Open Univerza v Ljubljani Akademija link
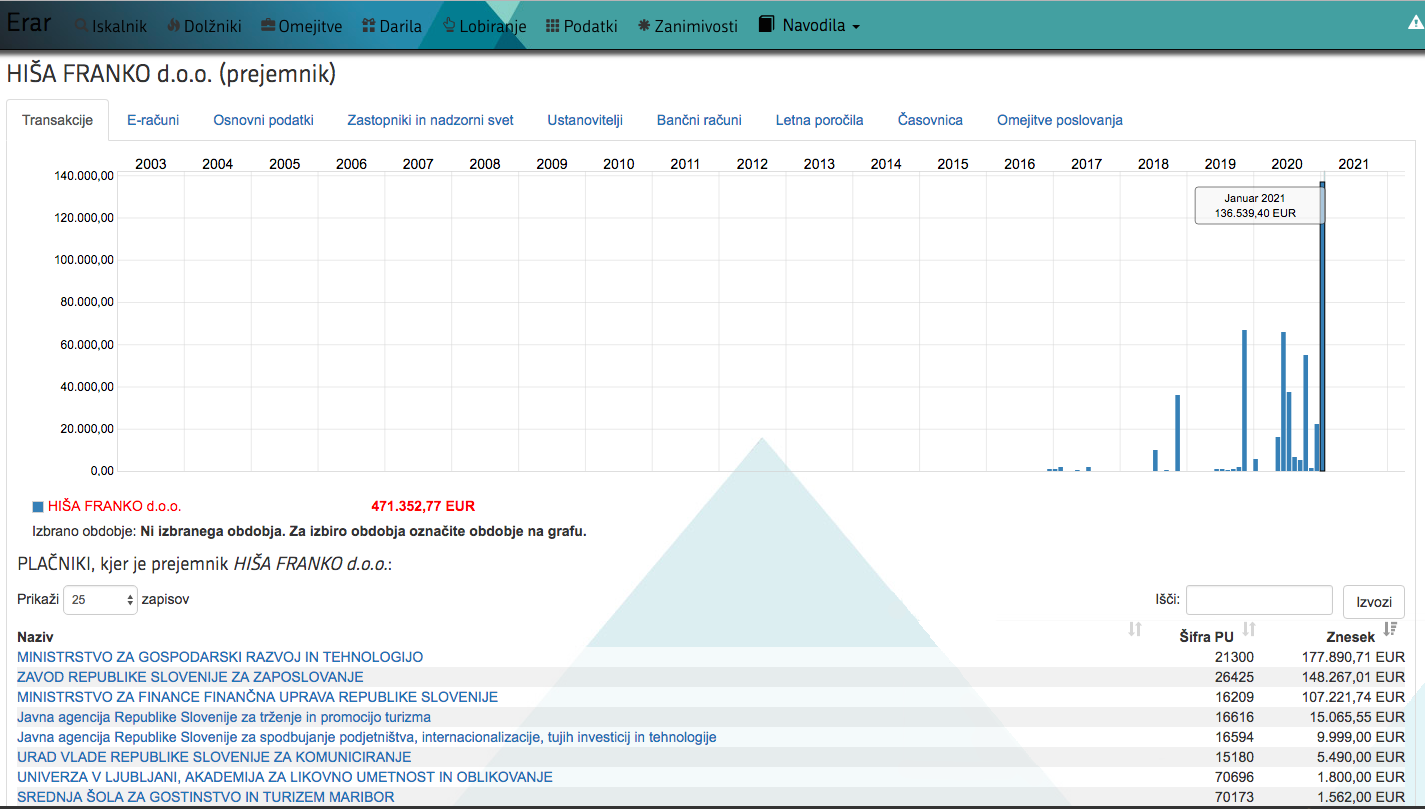The width and height of the screenshot is (1425, 809). pos(285,777)
